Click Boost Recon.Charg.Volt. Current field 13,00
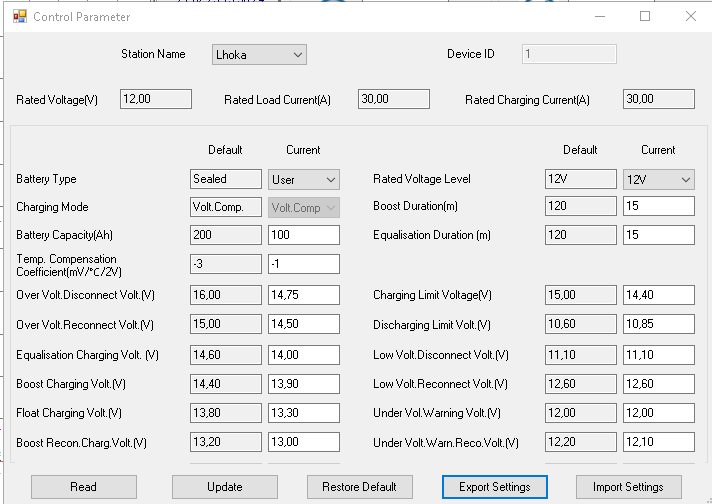Viewport: 712px width, 504px height. [304, 442]
